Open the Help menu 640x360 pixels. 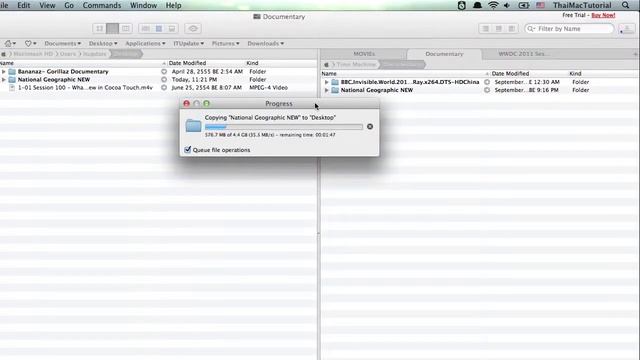tap(173, 5)
